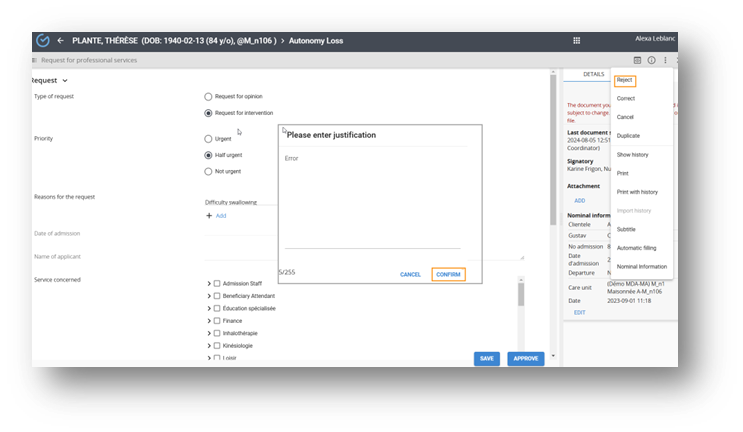
Task: Select the Urgent priority radio button
Action: point(208,139)
